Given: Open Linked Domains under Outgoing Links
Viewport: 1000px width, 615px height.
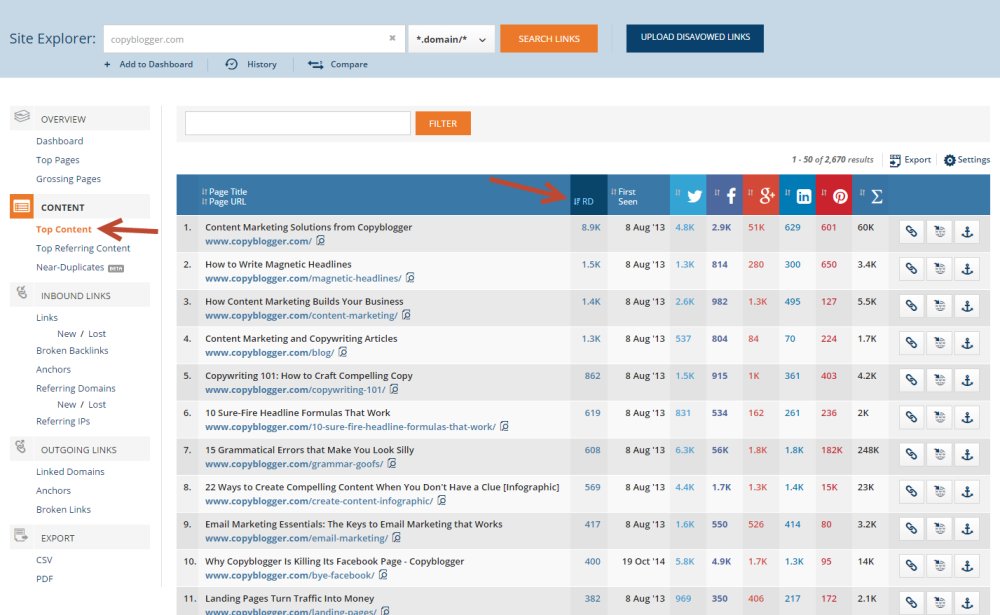Looking at the screenshot, I should tap(70, 471).
